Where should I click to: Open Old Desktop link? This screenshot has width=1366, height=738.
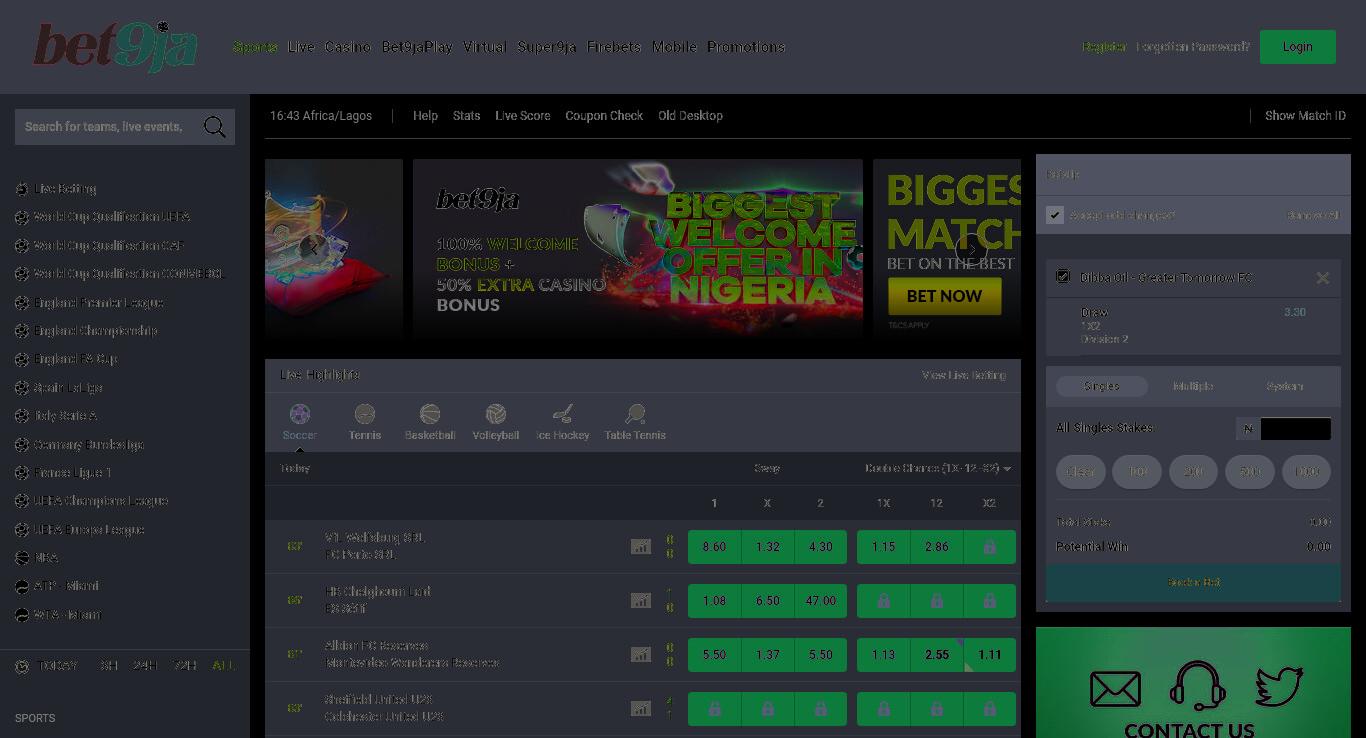pos(690,116)
